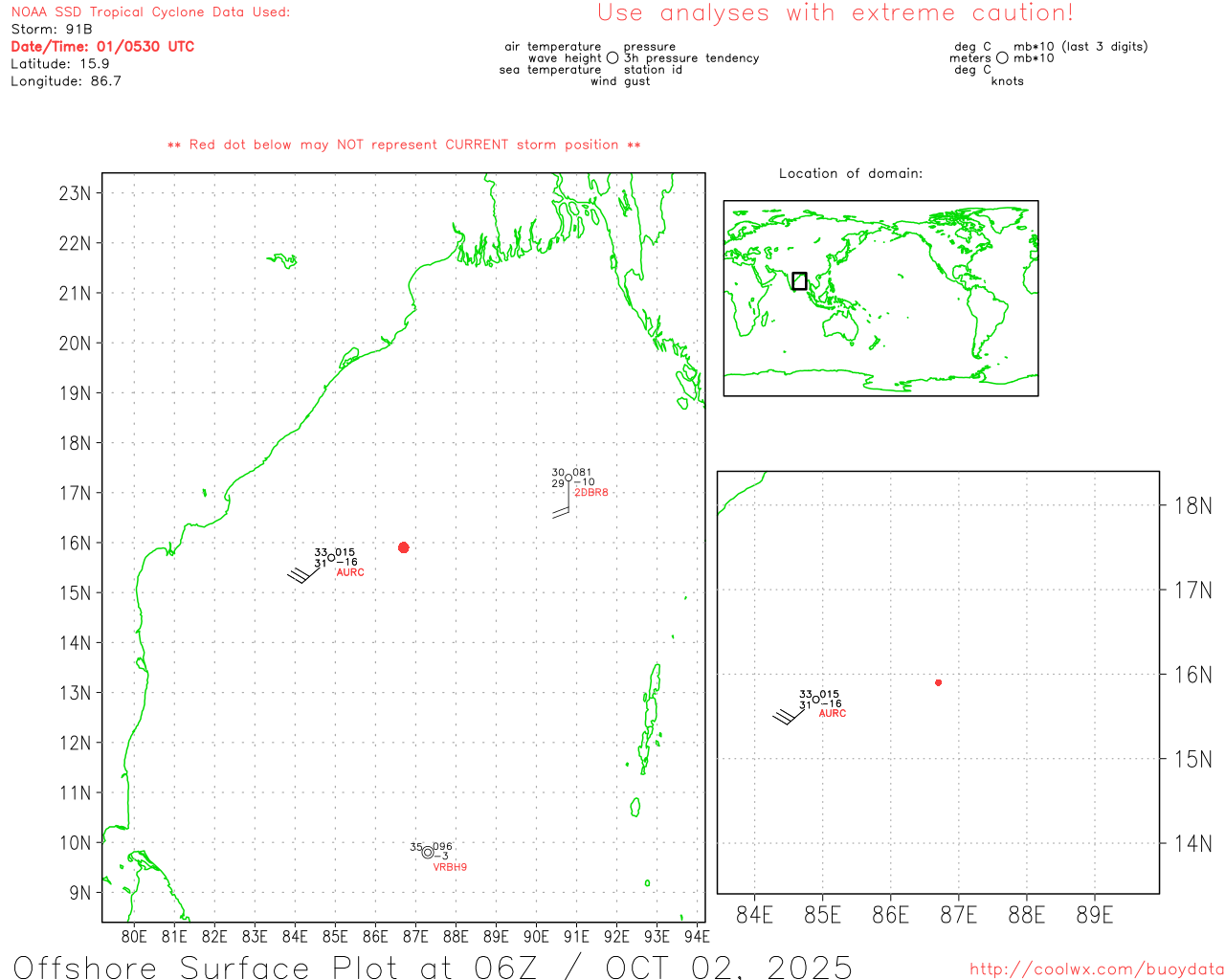
Task: Click the '87E' longitude label on main map
Action: [415, 937]
